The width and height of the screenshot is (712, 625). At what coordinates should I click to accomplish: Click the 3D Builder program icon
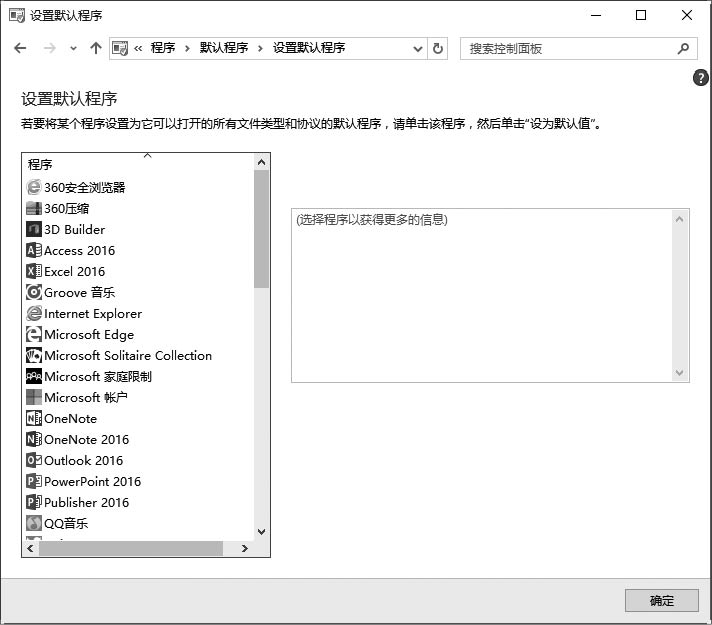pos(34,229)
